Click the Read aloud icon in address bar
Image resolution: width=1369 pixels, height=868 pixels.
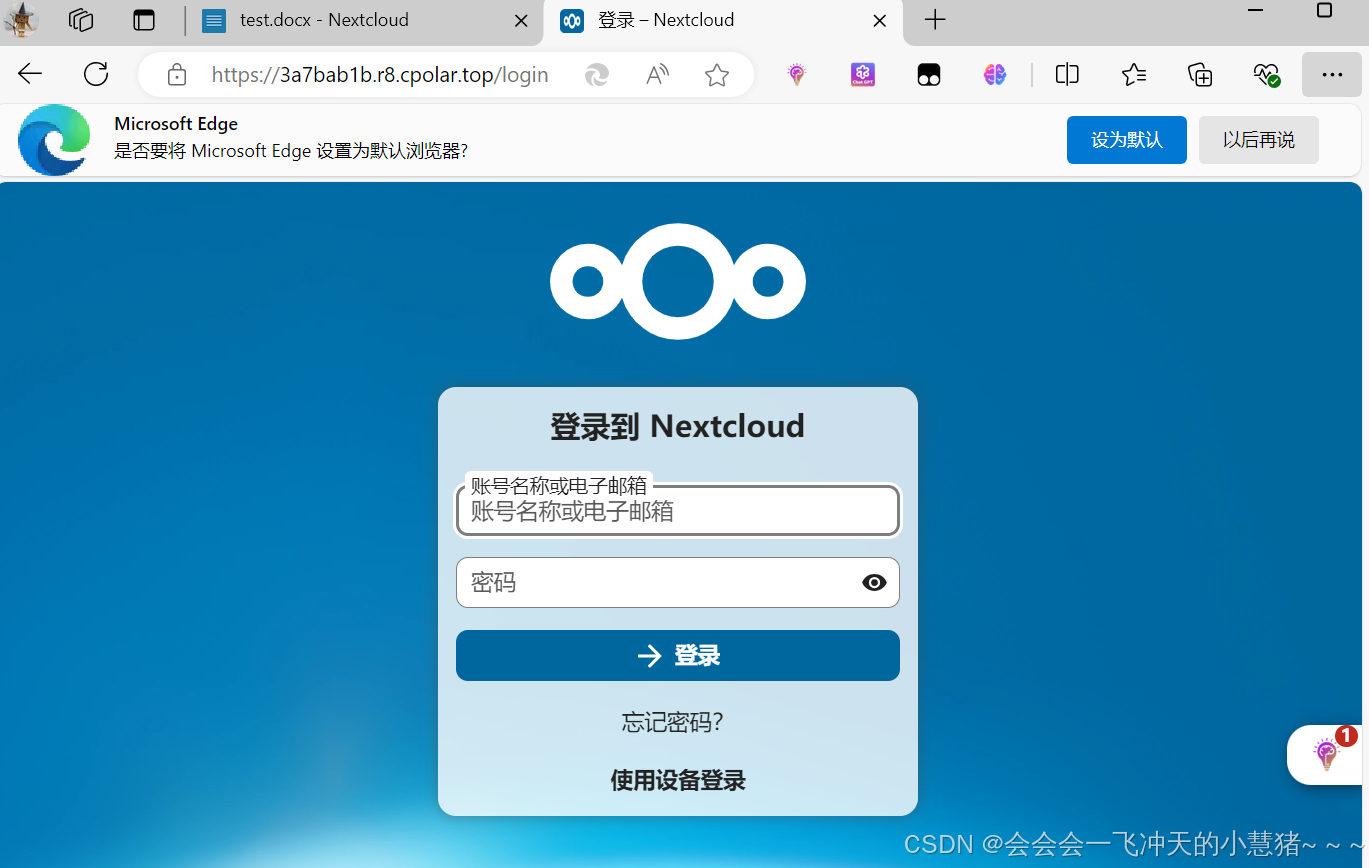pos(656,74)
